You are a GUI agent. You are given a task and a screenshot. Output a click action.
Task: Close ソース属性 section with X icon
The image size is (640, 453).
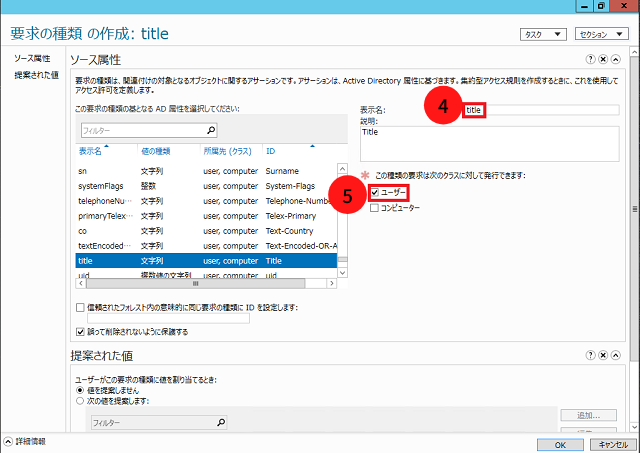(x=603, y=60)
